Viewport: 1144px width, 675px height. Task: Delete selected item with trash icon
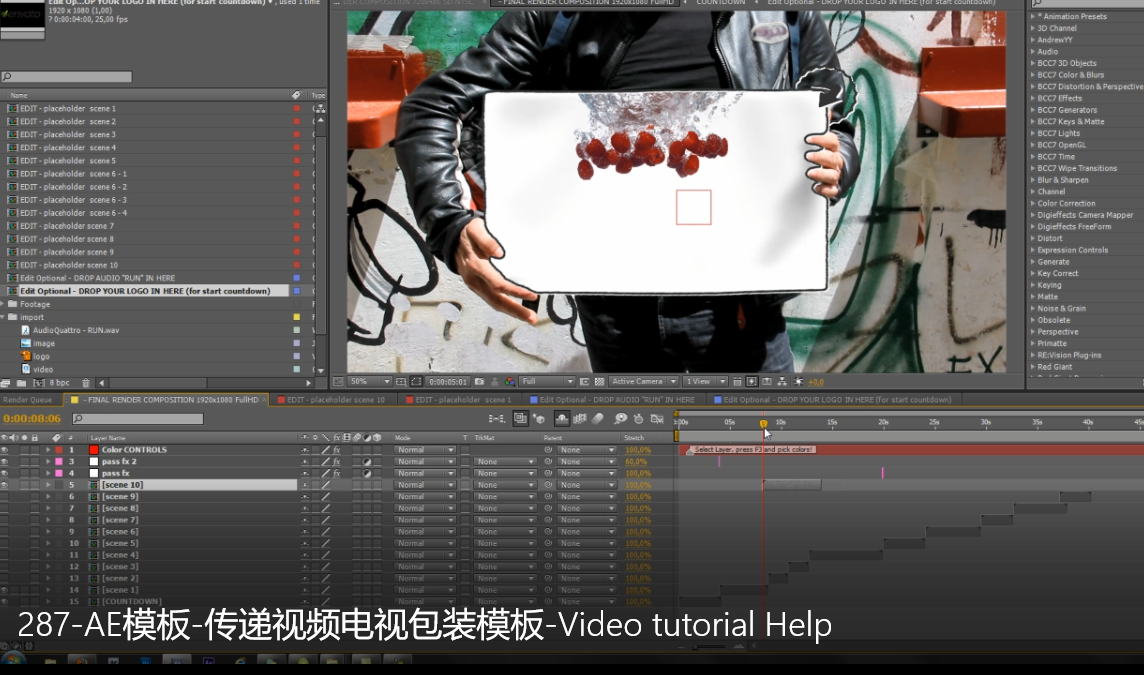(x=85, y=382)
